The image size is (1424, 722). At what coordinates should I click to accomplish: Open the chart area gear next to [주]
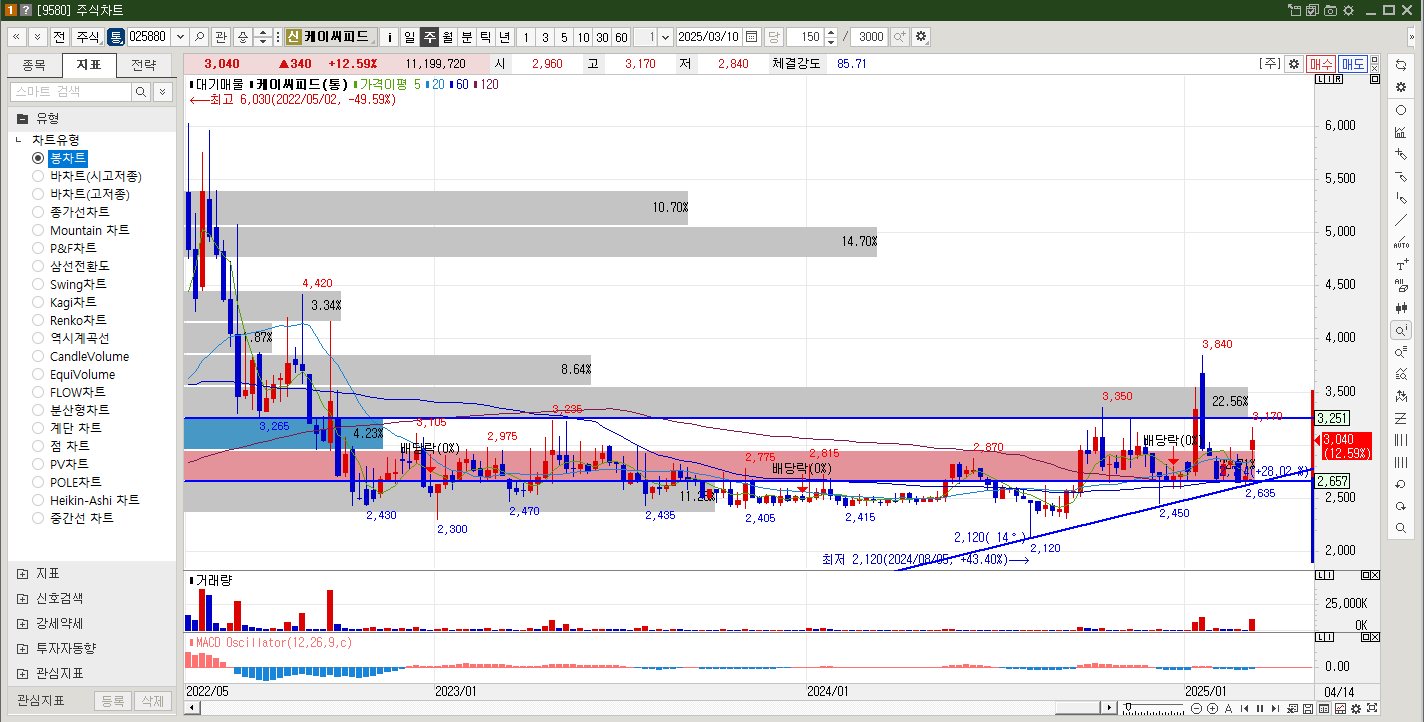(x=1293, y=64)
